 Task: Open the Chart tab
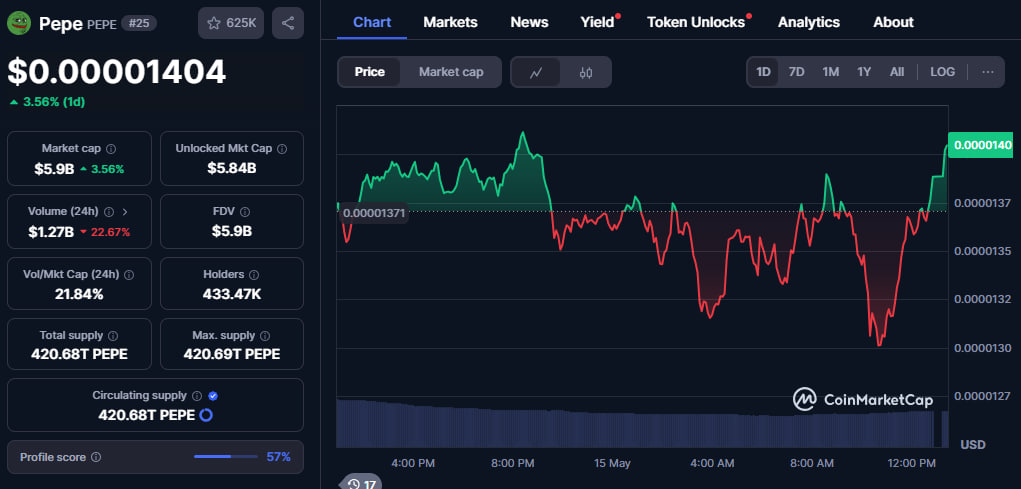coord(372,22)
